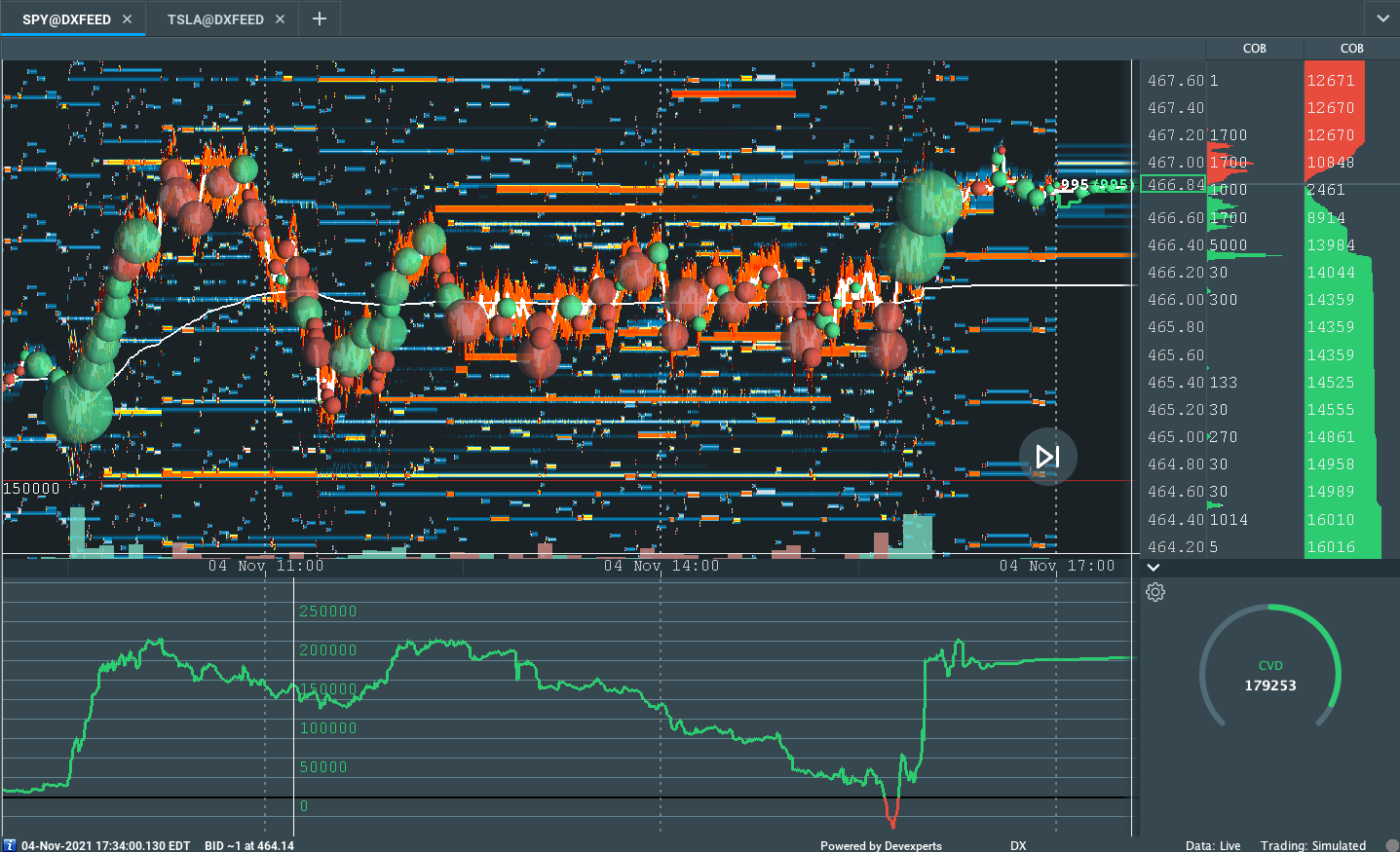Click the 04 Nov 11:00 time marker
The width and height of the screenshot is (1400, 852).
click(x=266, y=566)
